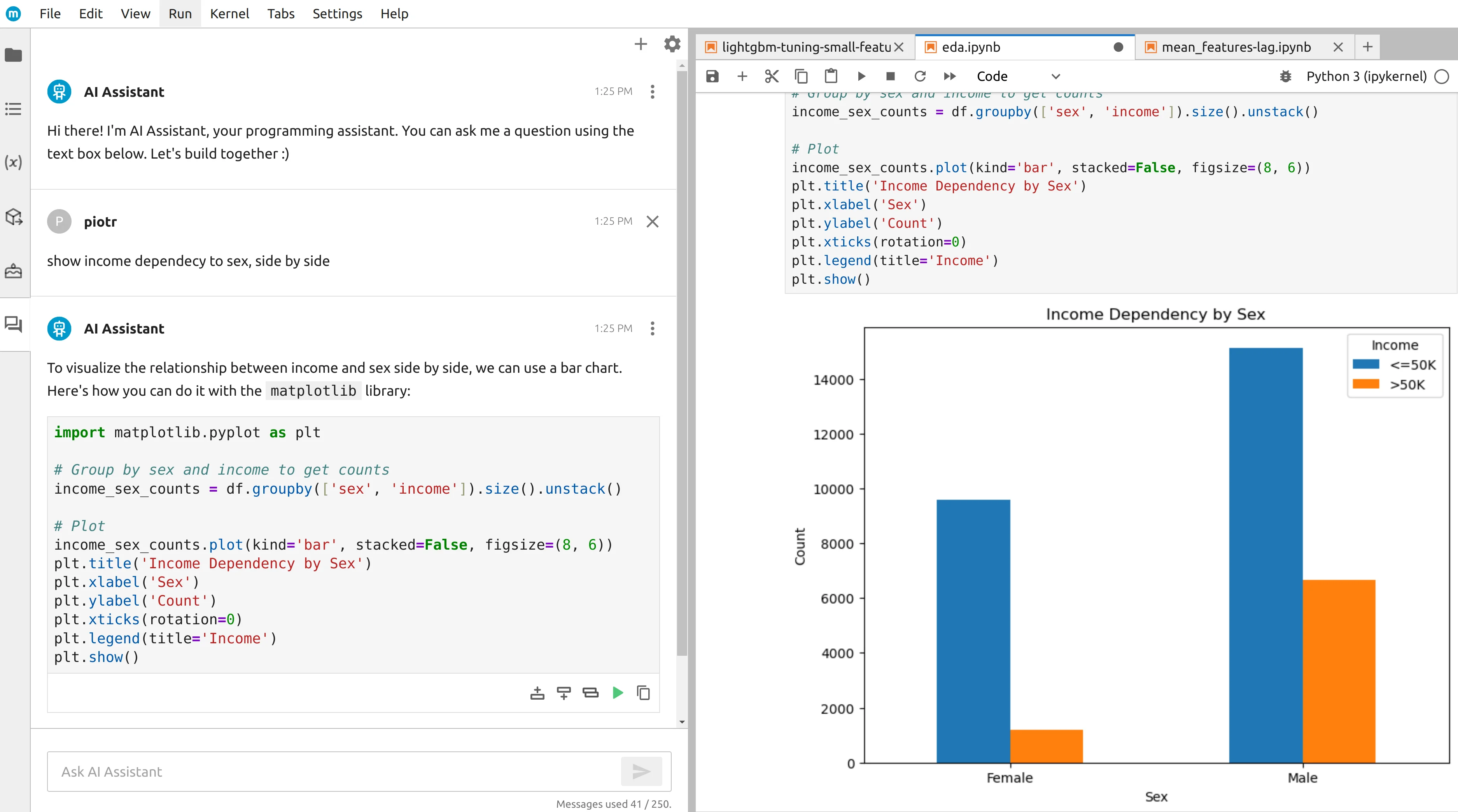Open the Tabs menu
1458x812 pixels.
click(x=281, y=14)
